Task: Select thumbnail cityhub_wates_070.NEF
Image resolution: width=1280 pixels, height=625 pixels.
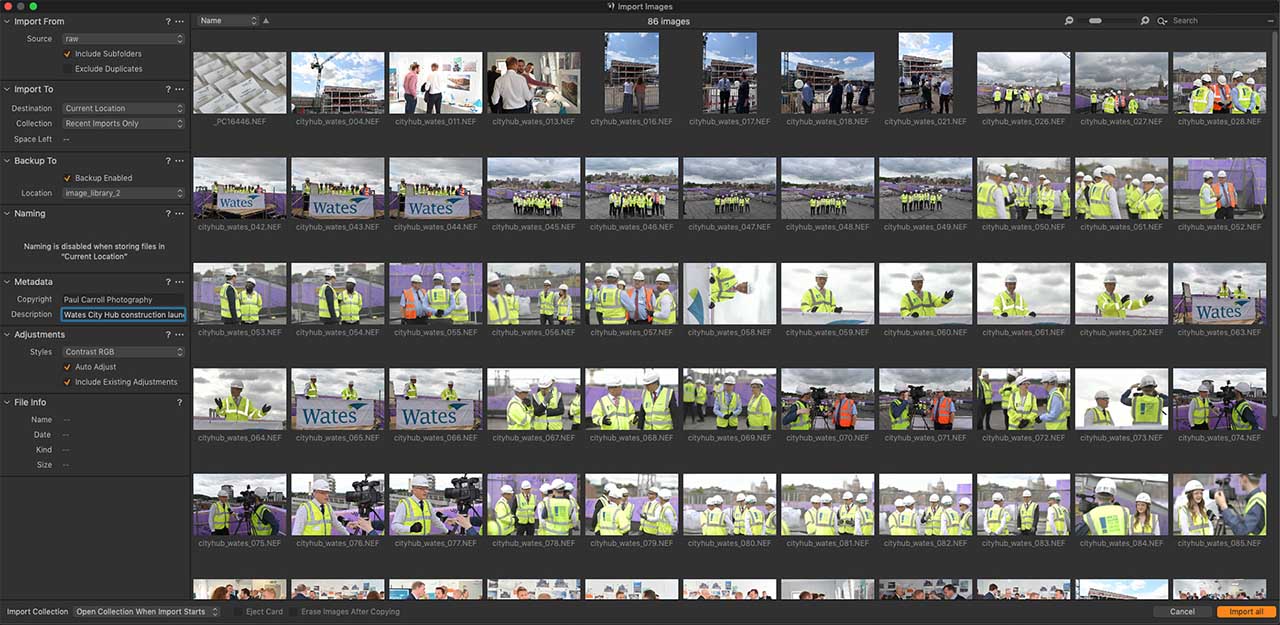Action: pos(827,400)
